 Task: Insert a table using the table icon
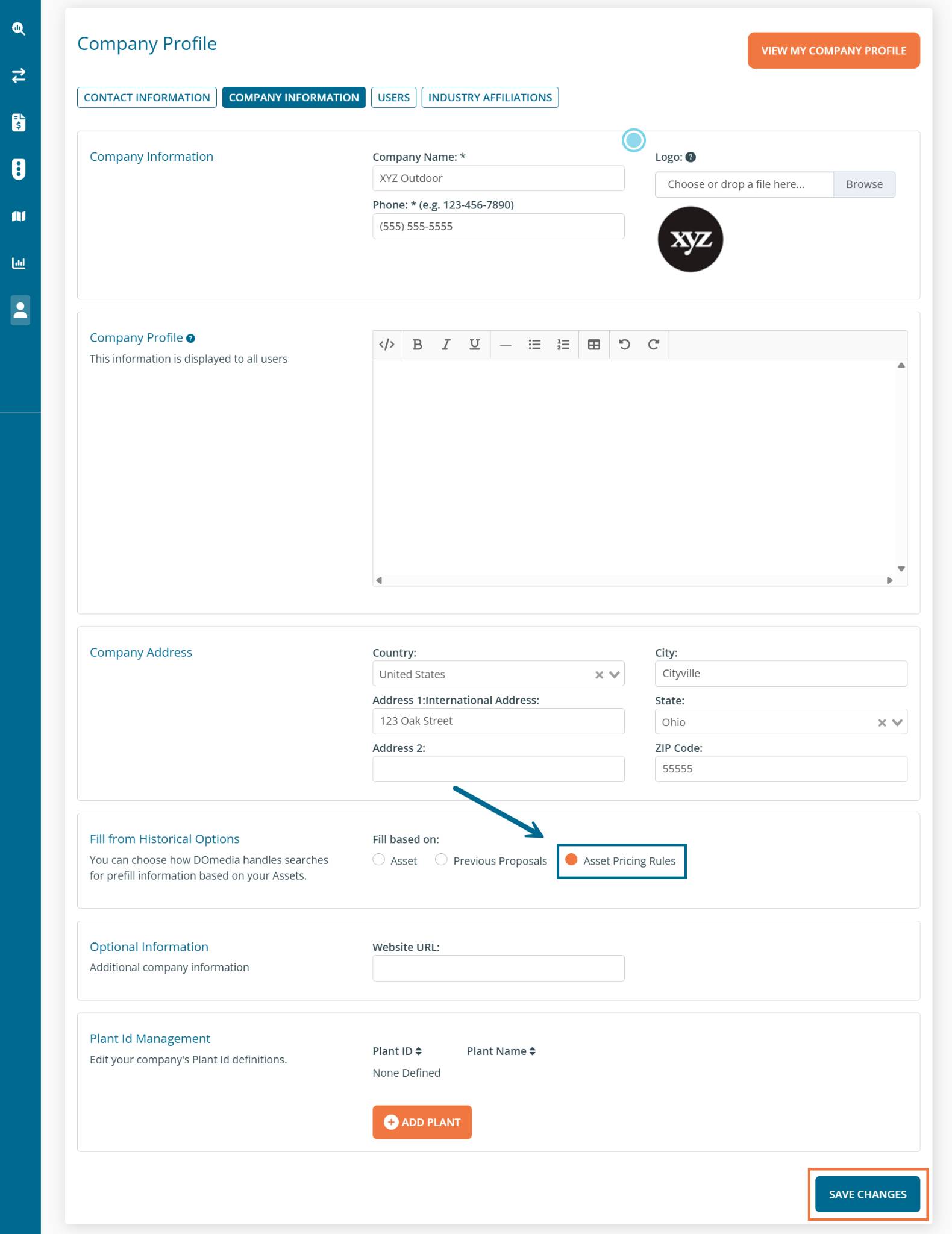[594, 344]
